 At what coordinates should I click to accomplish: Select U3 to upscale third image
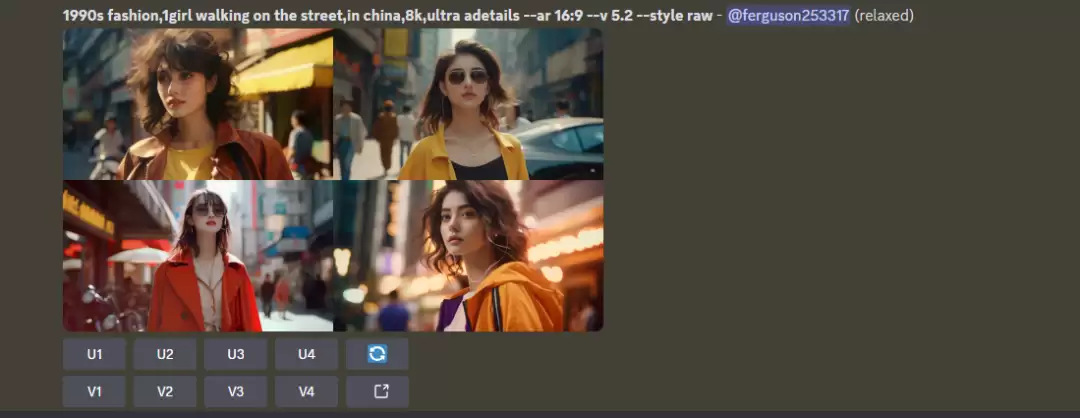(x=235, y=354)
